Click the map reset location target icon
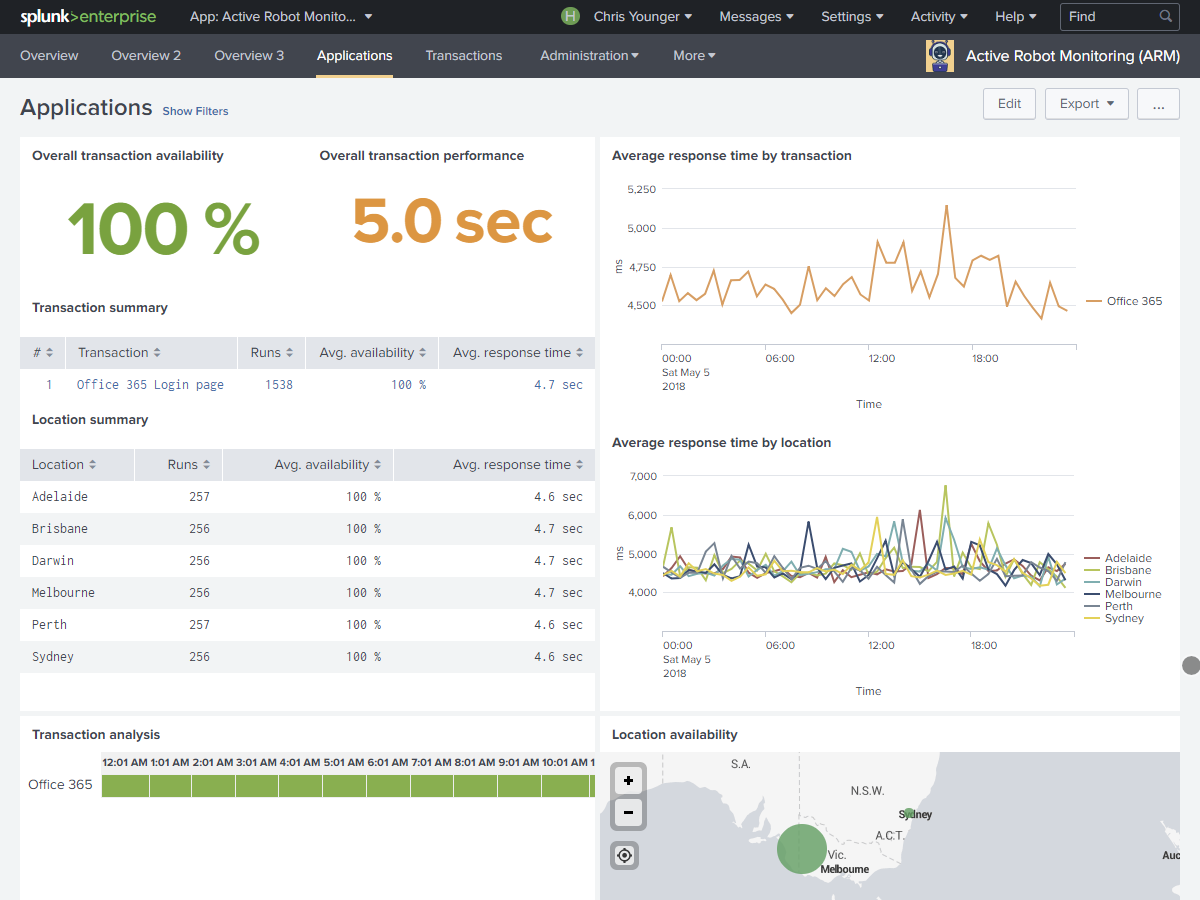This screenshot has height=900, width=1200. tap(625, 855)
